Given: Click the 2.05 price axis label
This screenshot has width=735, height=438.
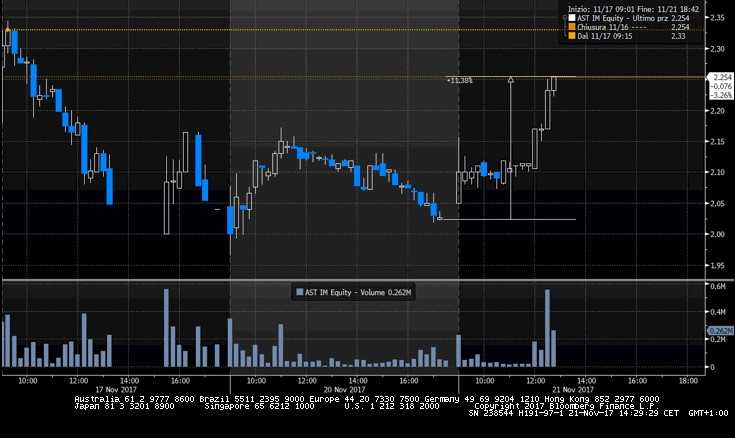Looking at the screenshot, I should tap(717, 204).
